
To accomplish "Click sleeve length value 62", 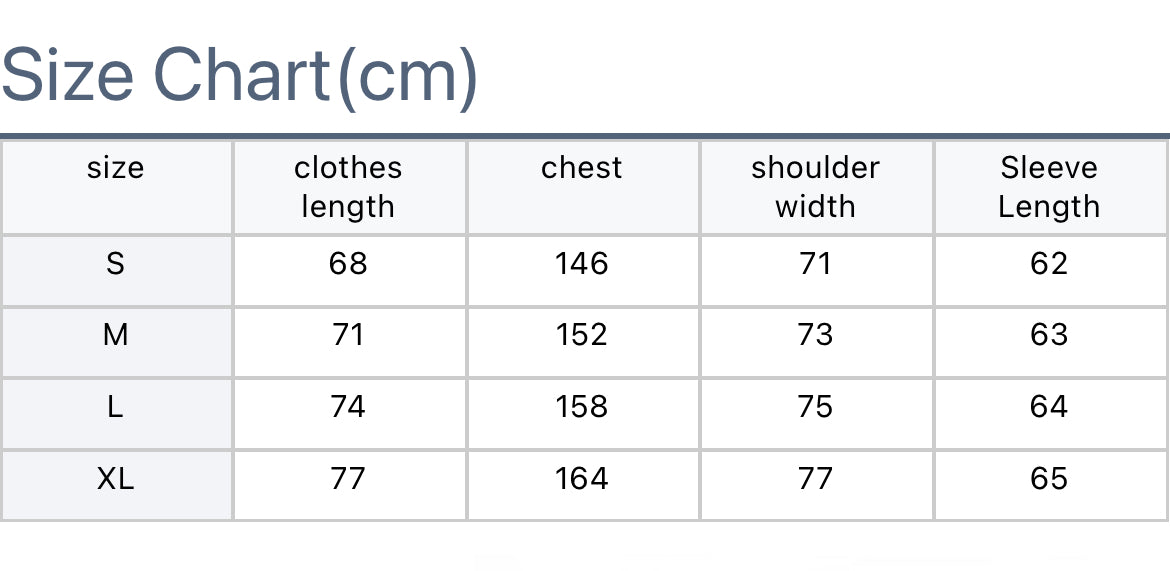I will tap(1049, 263).
